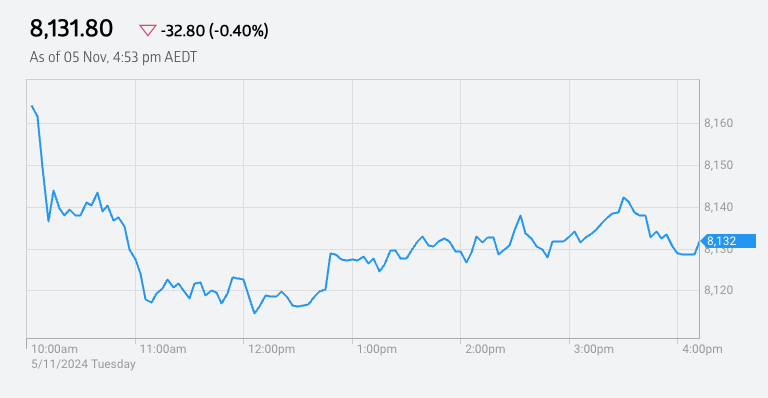
Task: Click the 2:00pm time axis label
Action: coord(485,349)
